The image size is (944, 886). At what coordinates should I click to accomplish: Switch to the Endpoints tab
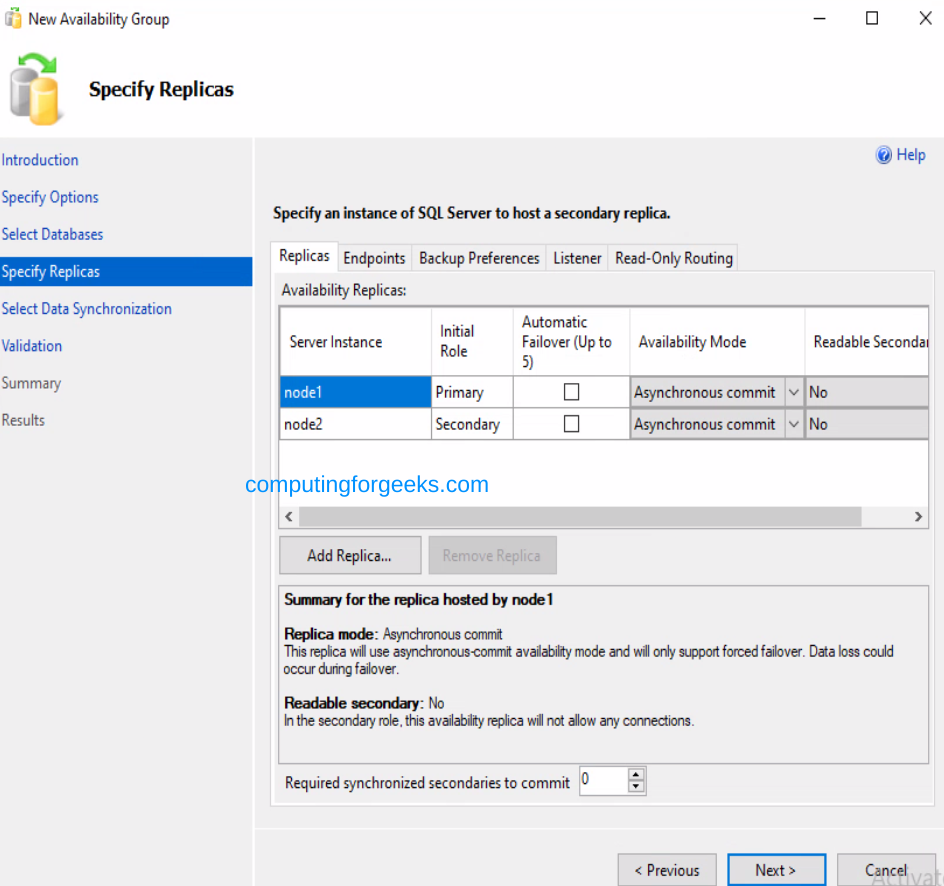(x=374, y=257)
